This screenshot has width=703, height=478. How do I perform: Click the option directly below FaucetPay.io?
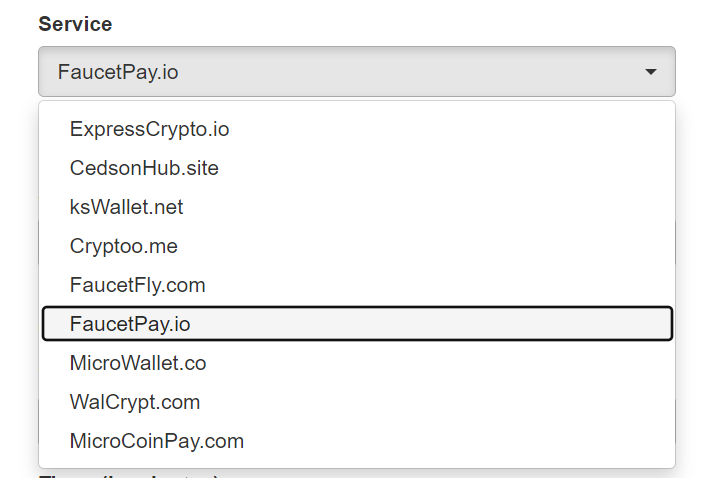point(138,363)
